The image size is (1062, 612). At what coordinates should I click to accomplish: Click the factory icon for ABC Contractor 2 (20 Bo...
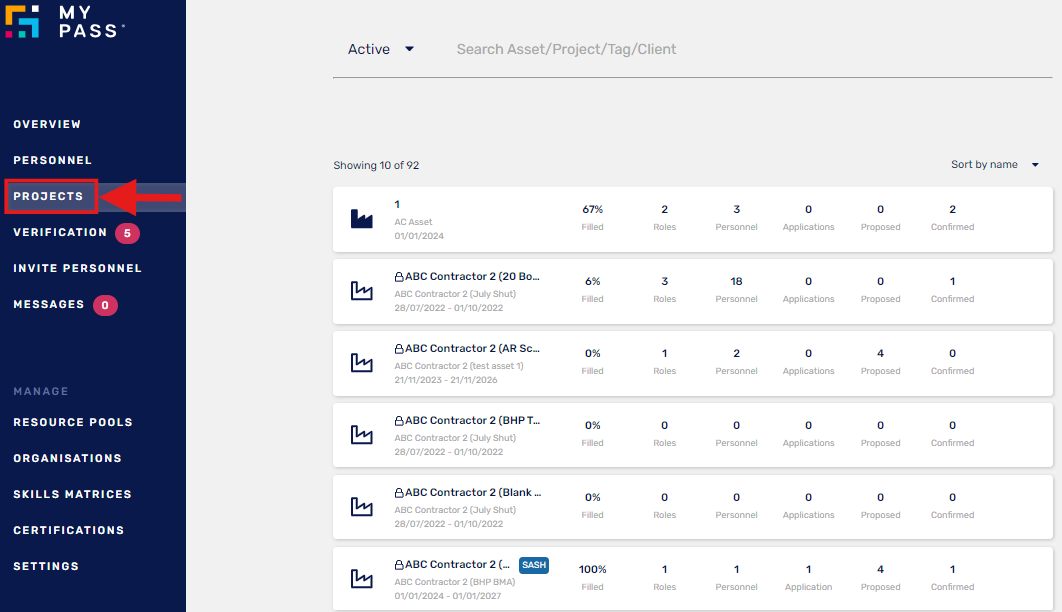coord(361,291)
